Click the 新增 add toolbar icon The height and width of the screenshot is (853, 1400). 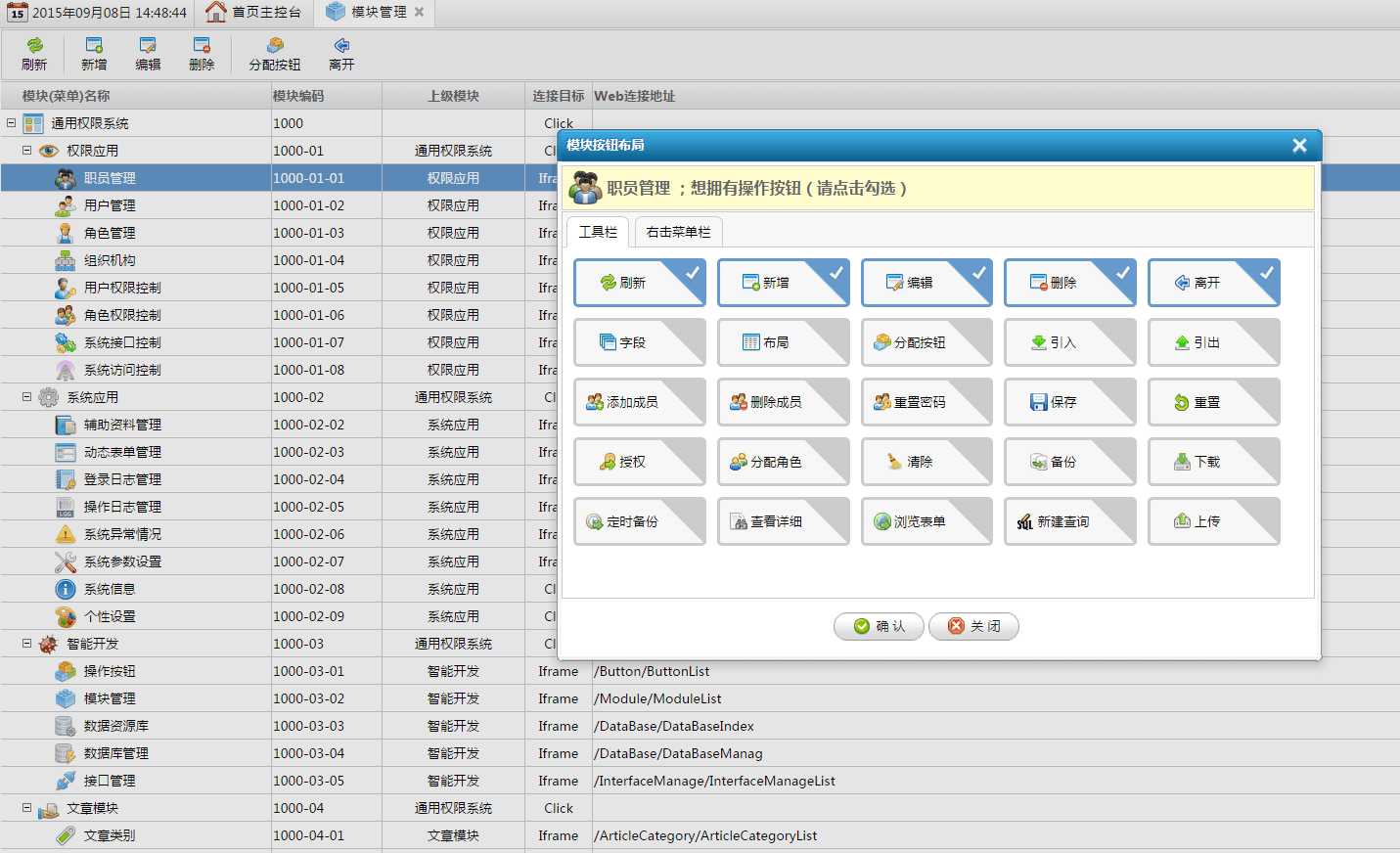94,45
